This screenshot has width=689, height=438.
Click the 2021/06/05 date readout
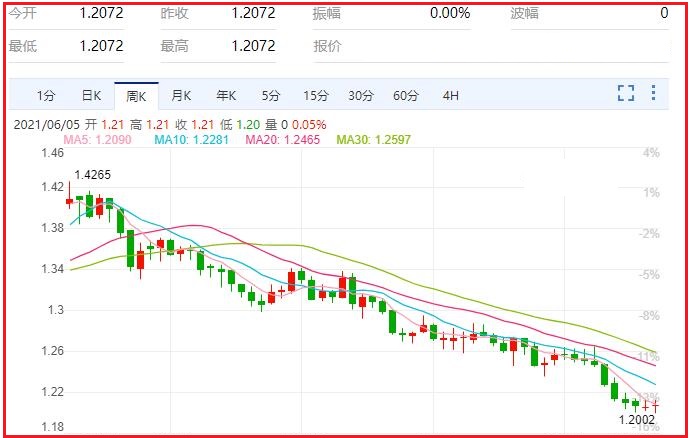(x=47, y=125)
